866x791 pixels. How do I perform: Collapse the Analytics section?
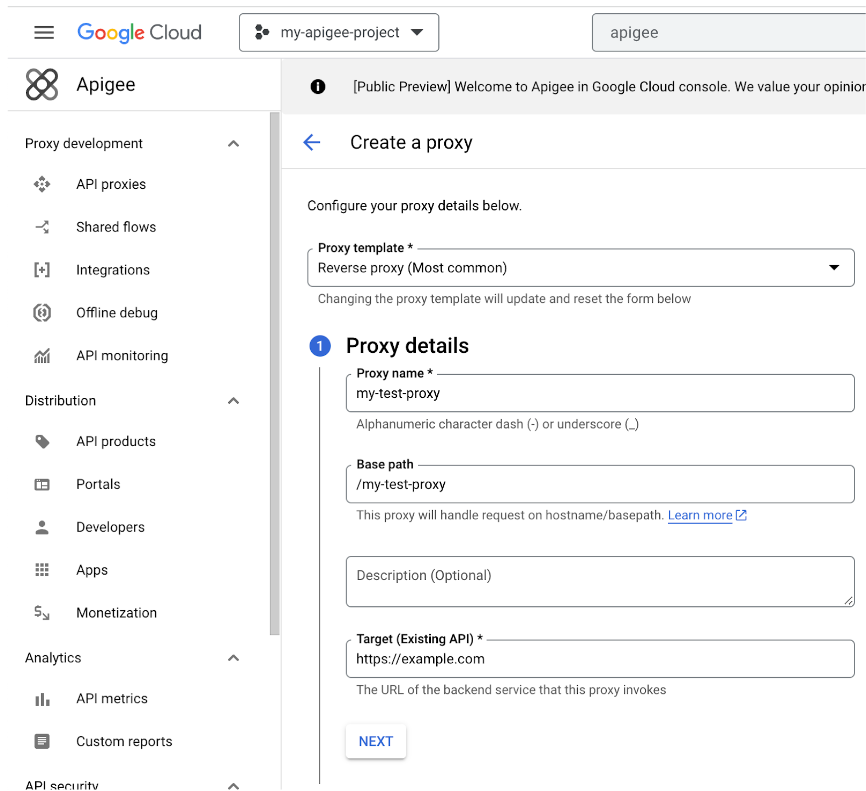[233, 658]
